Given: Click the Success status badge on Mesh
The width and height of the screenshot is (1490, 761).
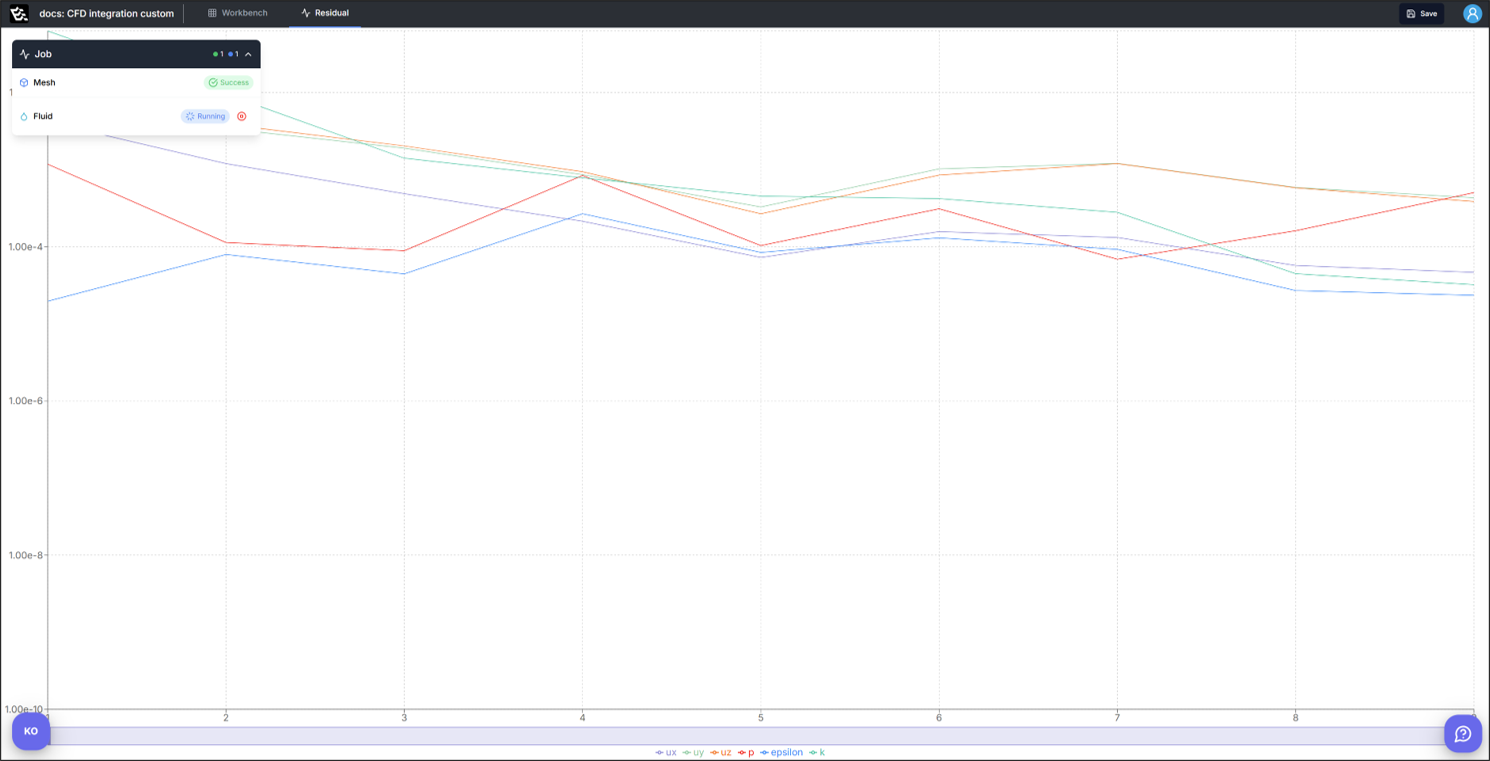Looking at the screenshot, I should [228, 82].
